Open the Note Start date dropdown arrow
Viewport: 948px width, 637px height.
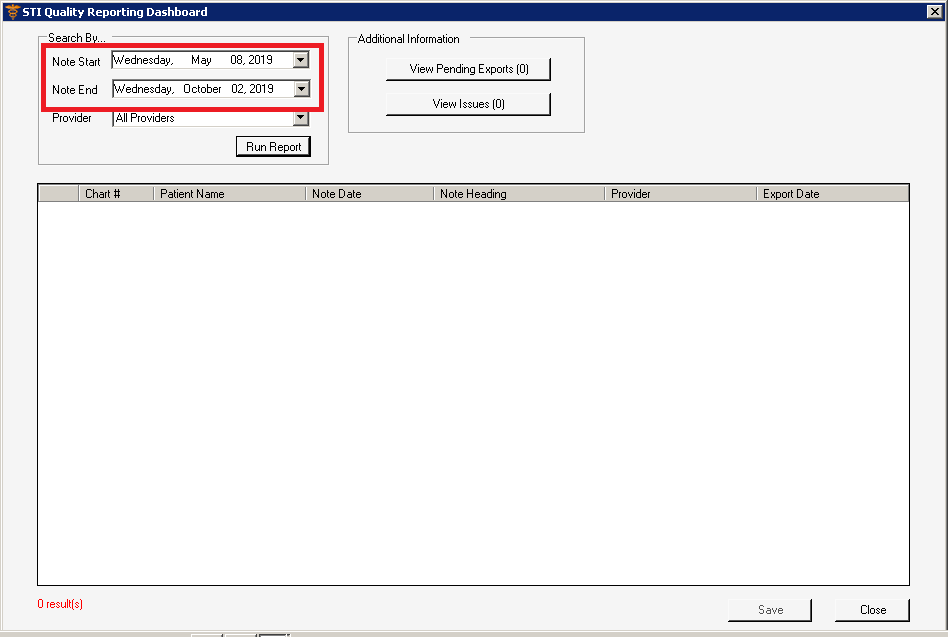(x=300, y=60)
